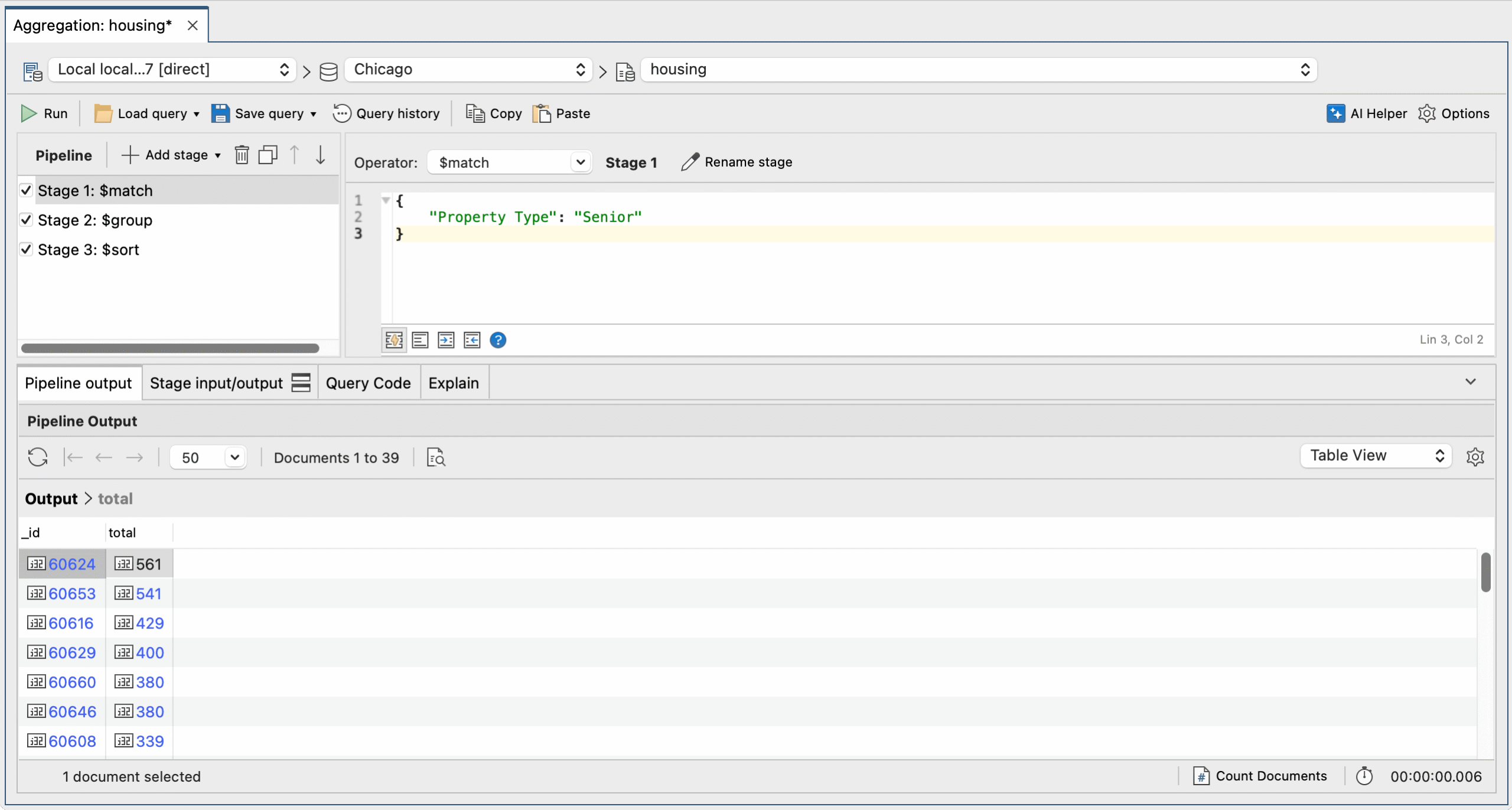Uncheck the Stage 2: $group stage
The height and width of the screenshot is (810, 1512).
[26, 220]
